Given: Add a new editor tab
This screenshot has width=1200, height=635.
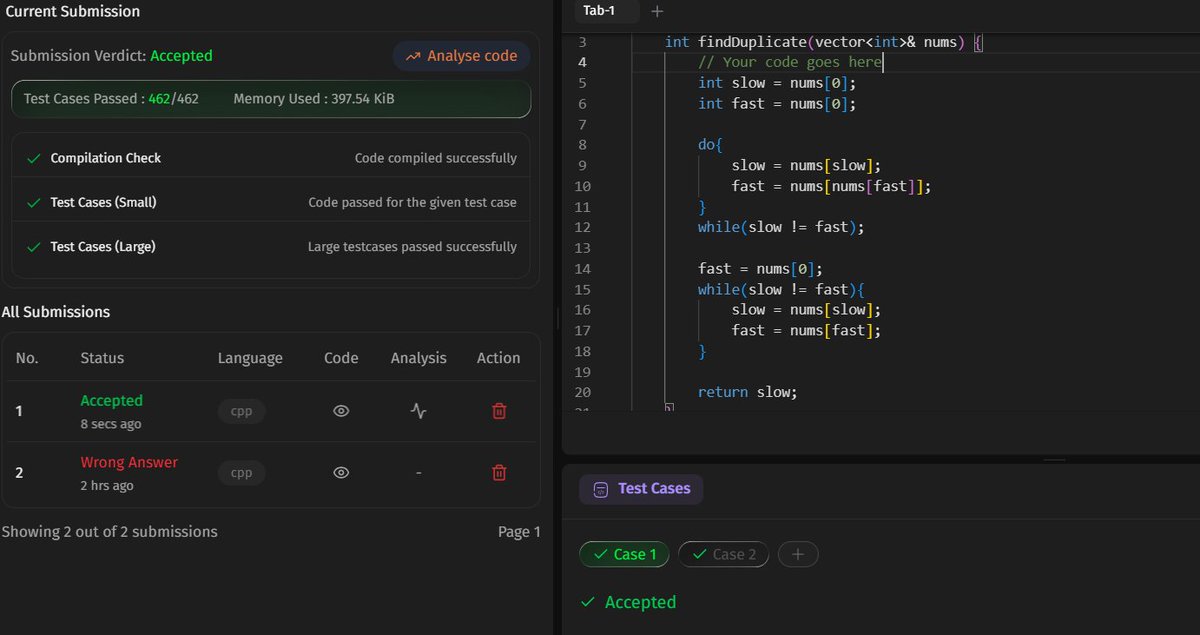Looking at the screenshot, I should pos(657,11).
